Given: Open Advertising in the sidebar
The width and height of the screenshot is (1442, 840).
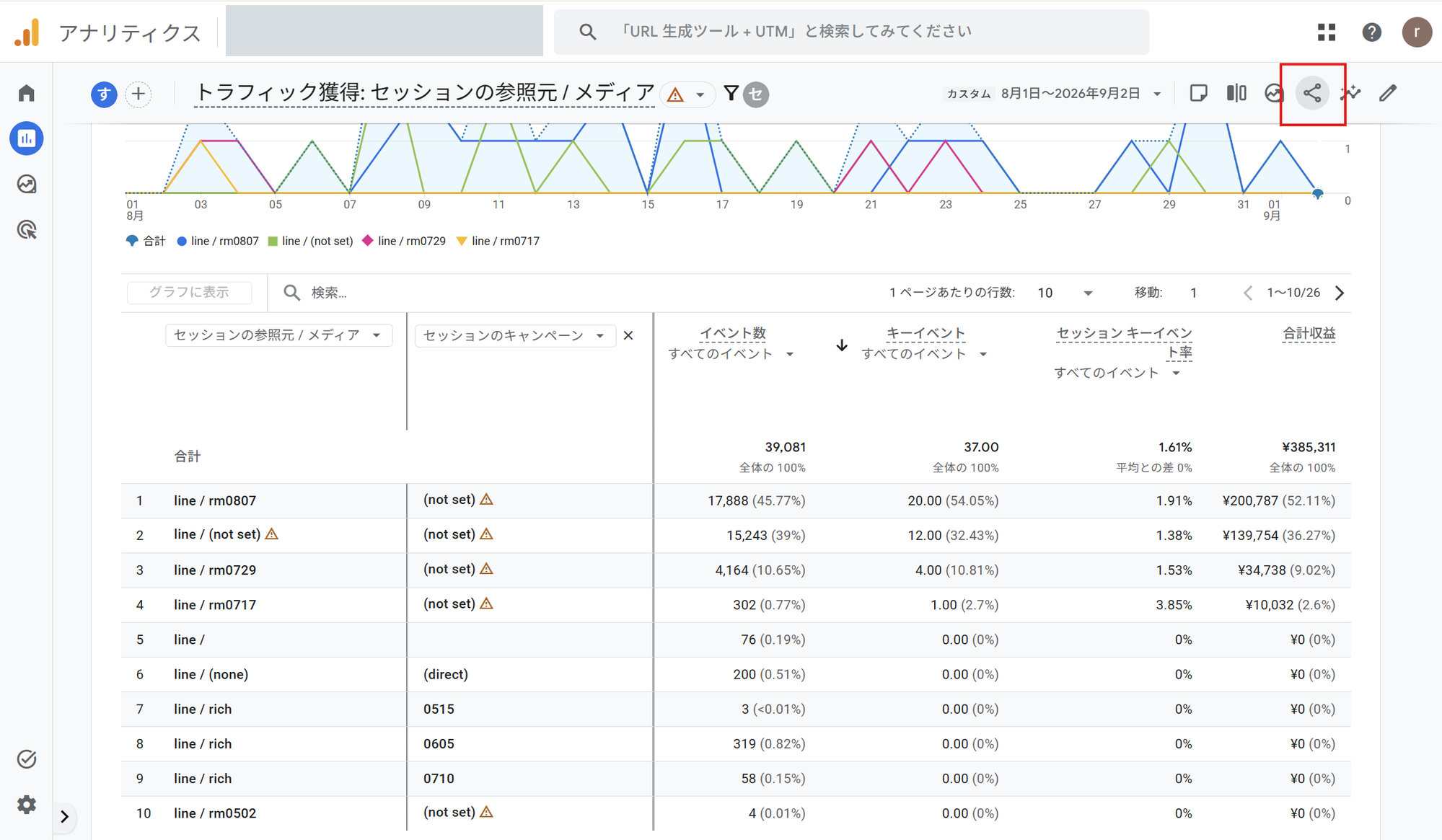Looking at the screenshot, I should click(x=27, y=230).
